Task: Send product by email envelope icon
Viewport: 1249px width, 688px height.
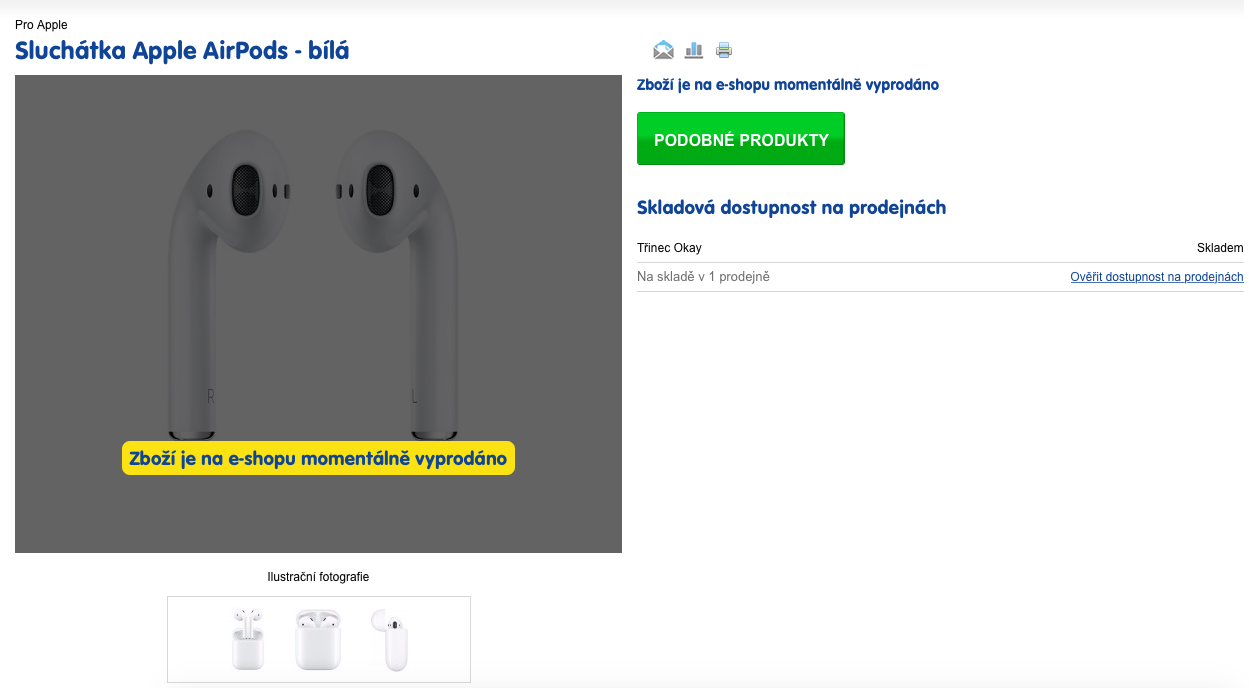Action: click(663, 50)
